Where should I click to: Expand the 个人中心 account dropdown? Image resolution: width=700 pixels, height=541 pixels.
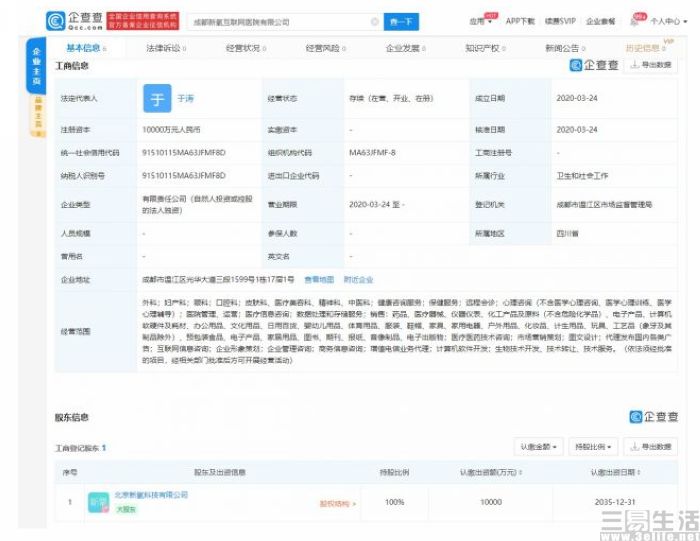[668, 21]
